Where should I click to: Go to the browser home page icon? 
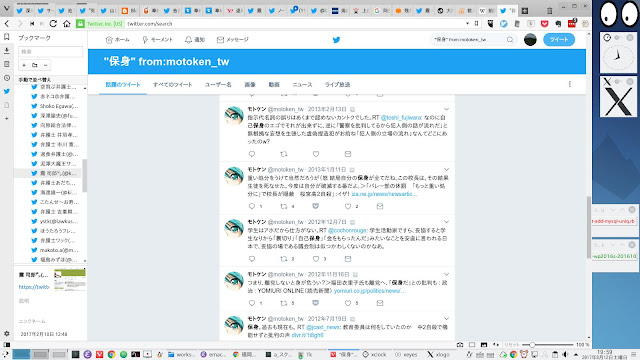[x=67, y=24]
